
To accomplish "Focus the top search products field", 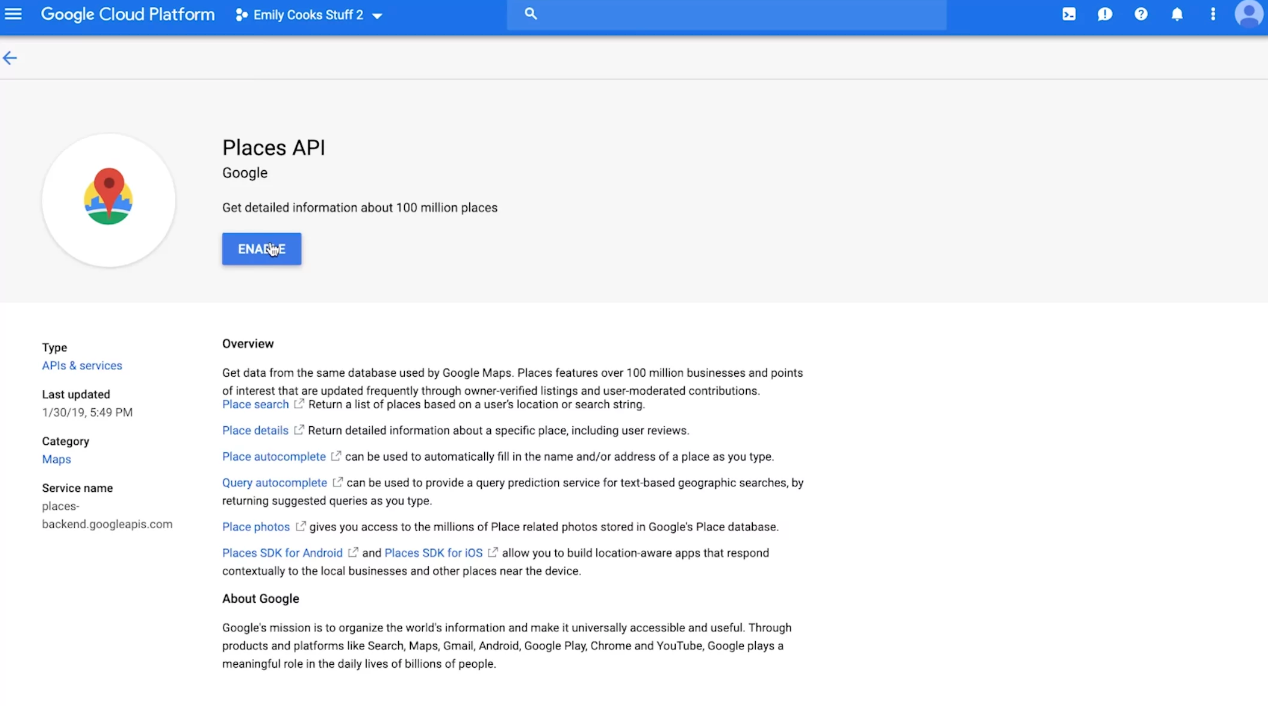I will (726, 15).
